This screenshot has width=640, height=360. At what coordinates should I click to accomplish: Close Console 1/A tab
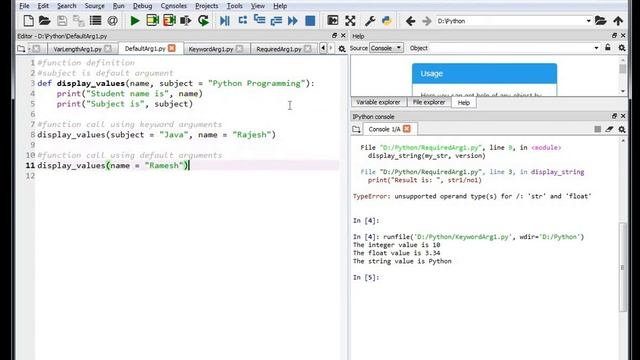[407, 129]
